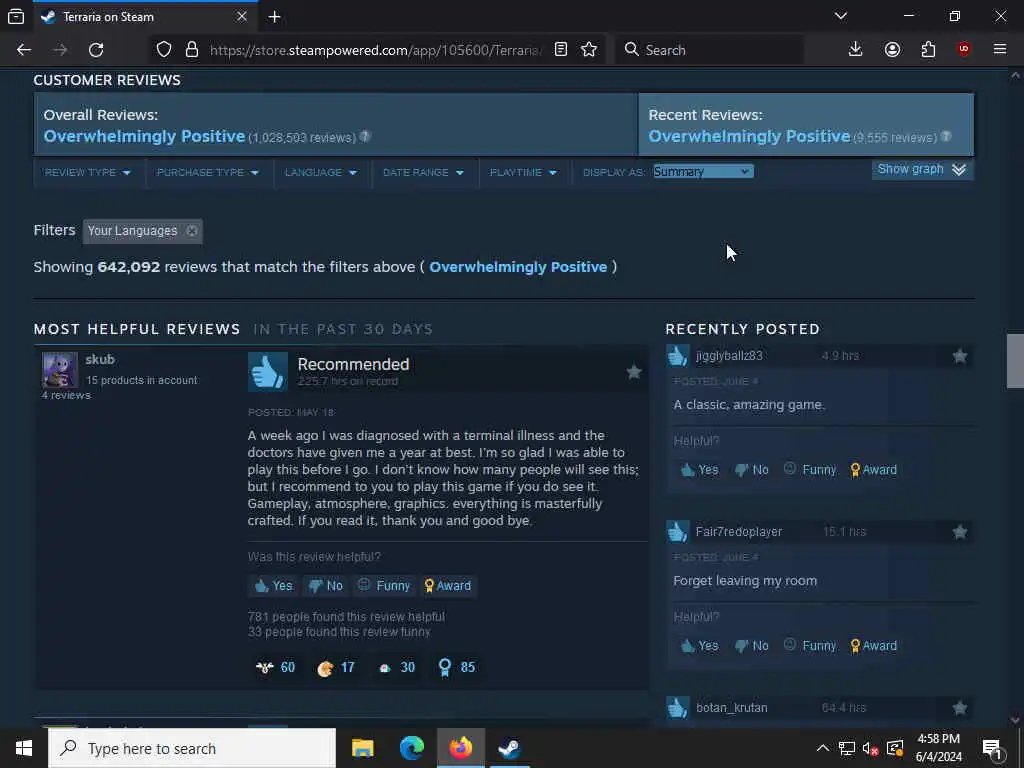Vote Yes on skub's review
The image size is (1024, 768).
pyautogui.click(x=274, y=586)
